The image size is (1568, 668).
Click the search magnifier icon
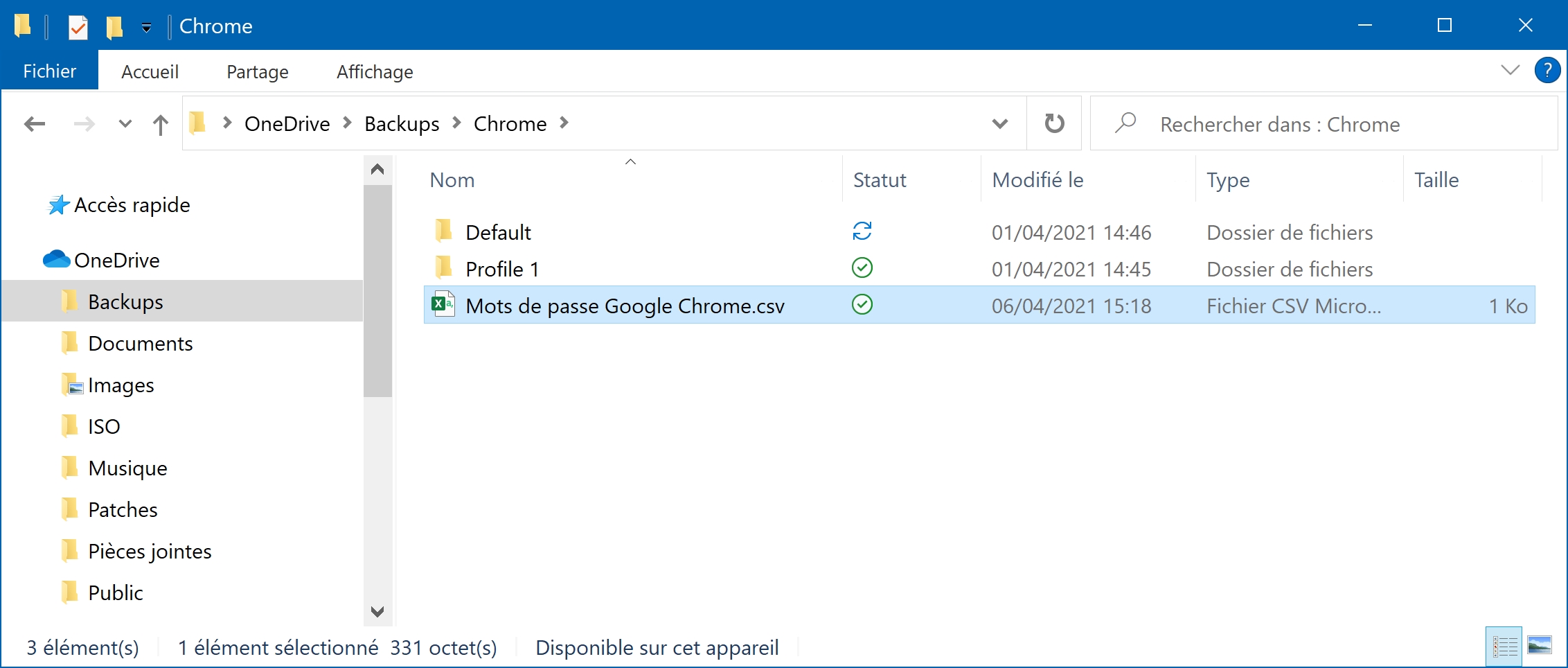pyautogui.click(x=1125, y=123)
